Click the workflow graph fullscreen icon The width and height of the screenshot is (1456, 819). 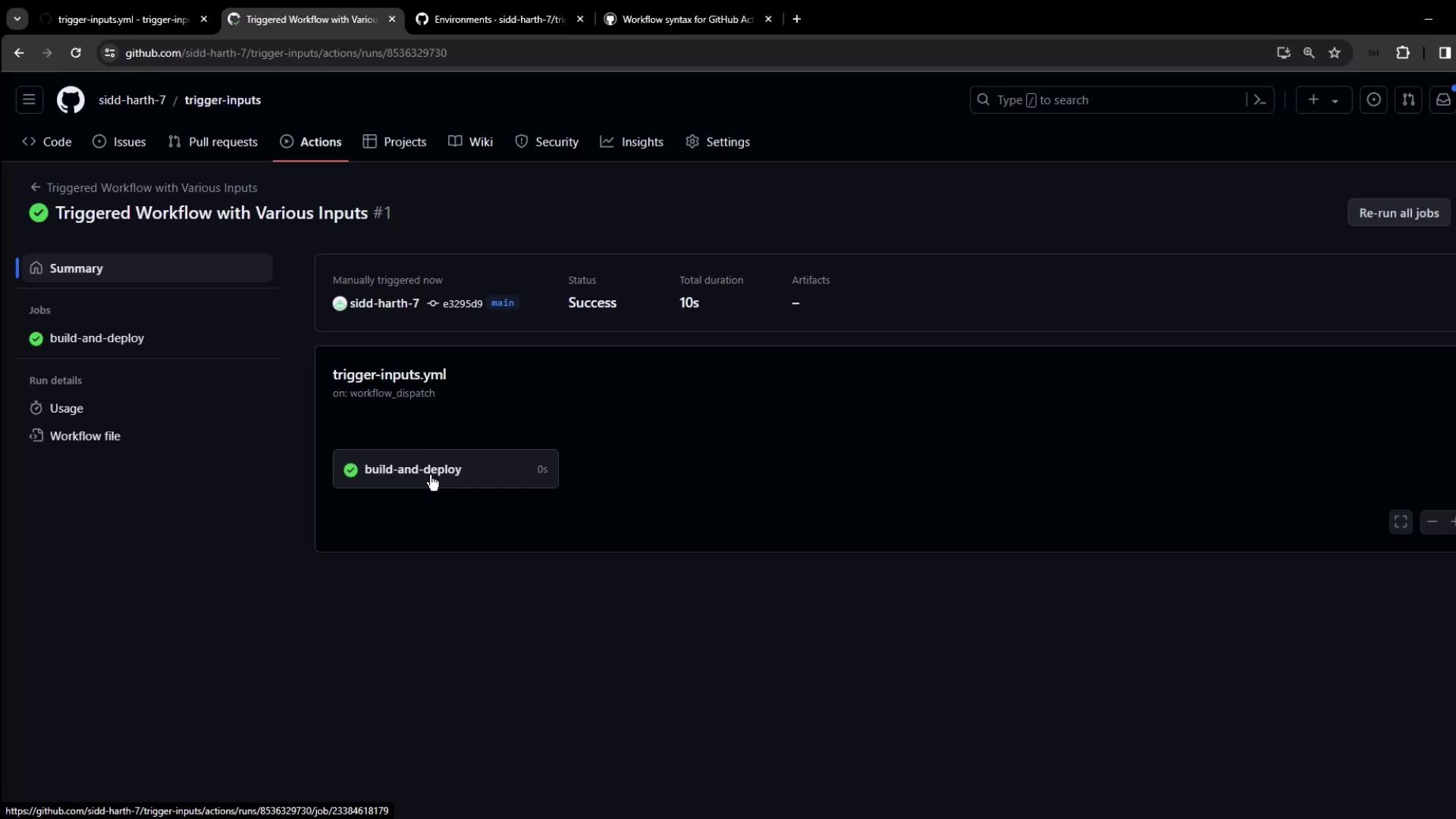pos(1401,522)
